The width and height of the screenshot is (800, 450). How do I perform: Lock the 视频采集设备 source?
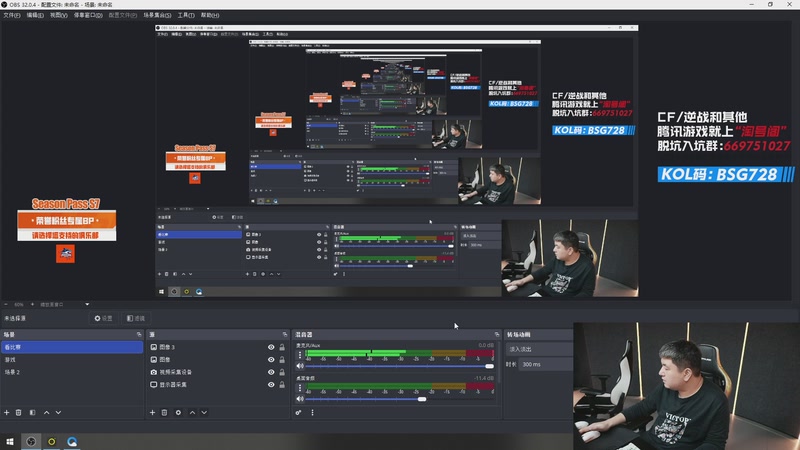tap(282, 372)
